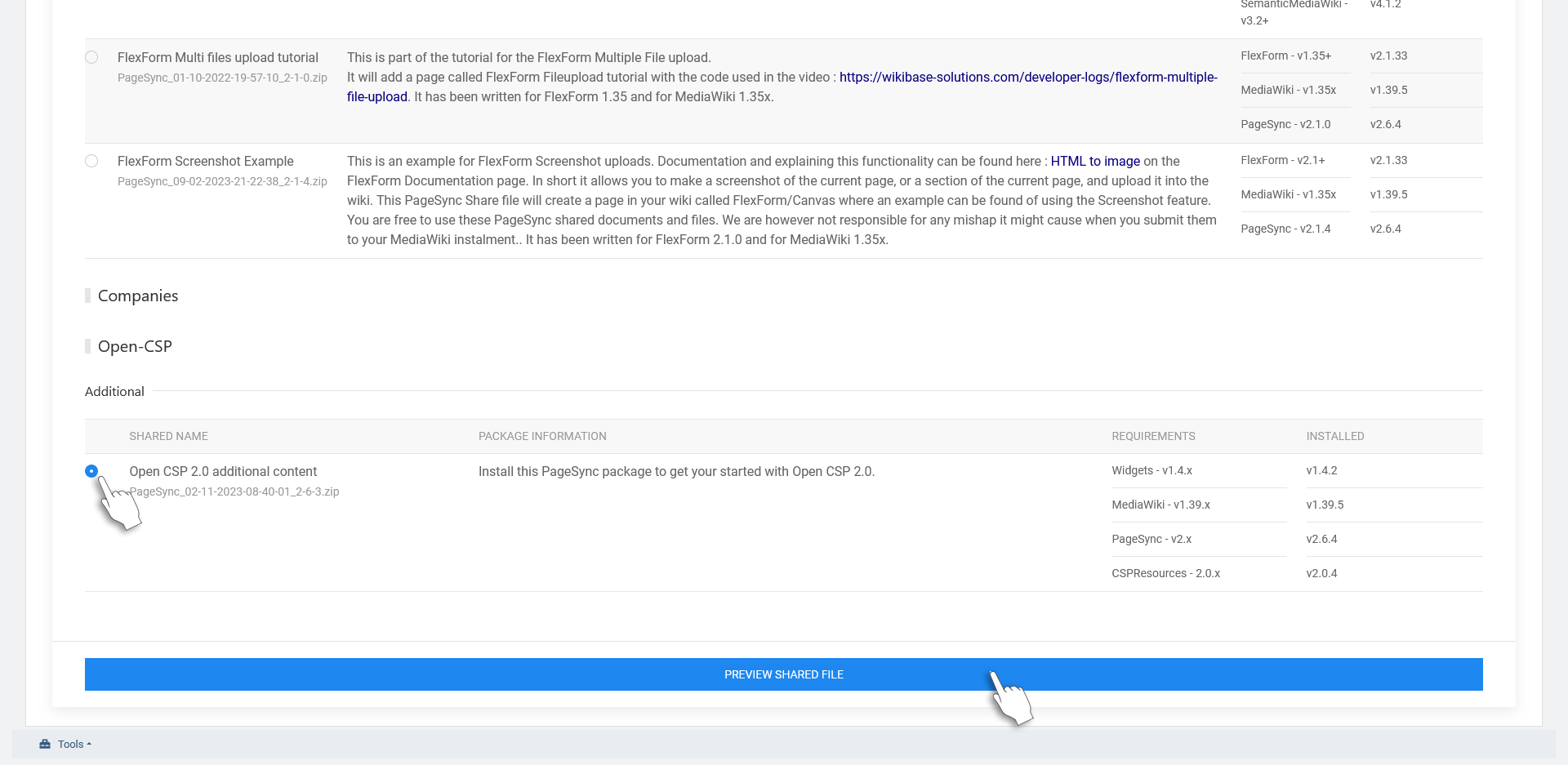Click the FlexForm Screenshot Example title
The width and height of the screenshot is (1568, 765).
coord(205,161)
